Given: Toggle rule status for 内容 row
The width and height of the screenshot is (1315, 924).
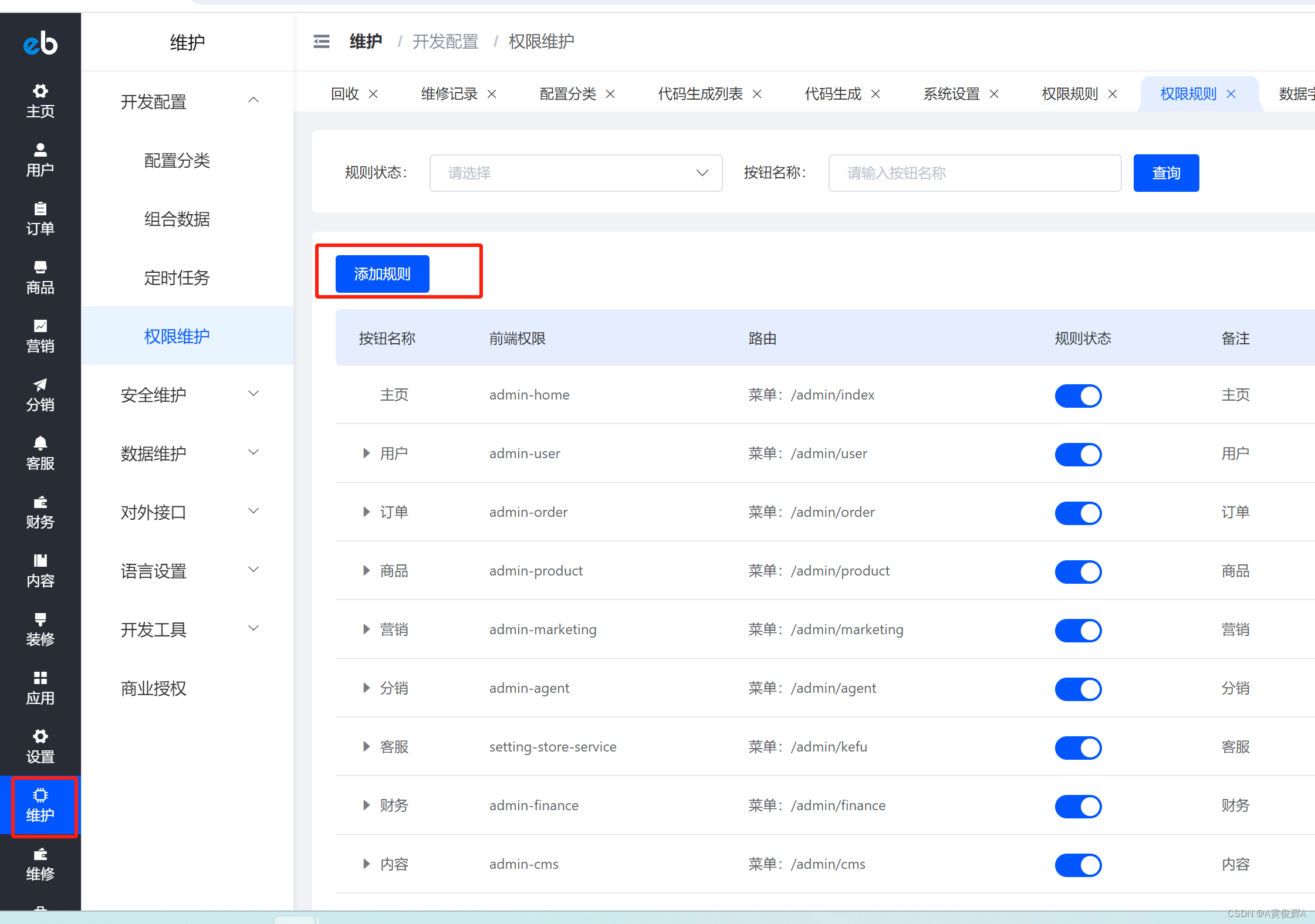Looking at the screenshot, I should point(1078,865).
